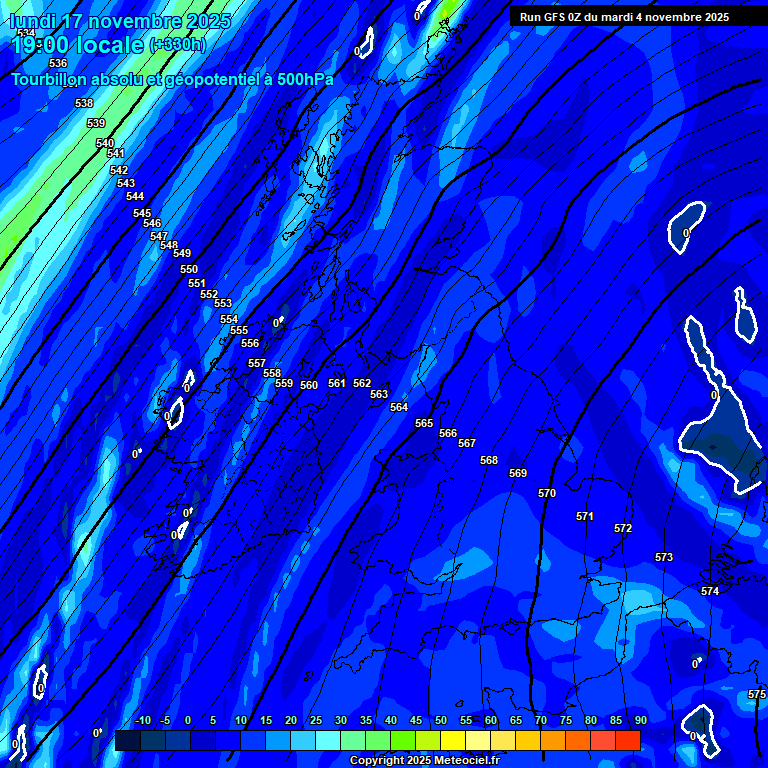Viewport: 768px width, 768px height.
Task: Click the 534 contour label in top-left corner
Action: pyautogui.click(x=25, y=34)
